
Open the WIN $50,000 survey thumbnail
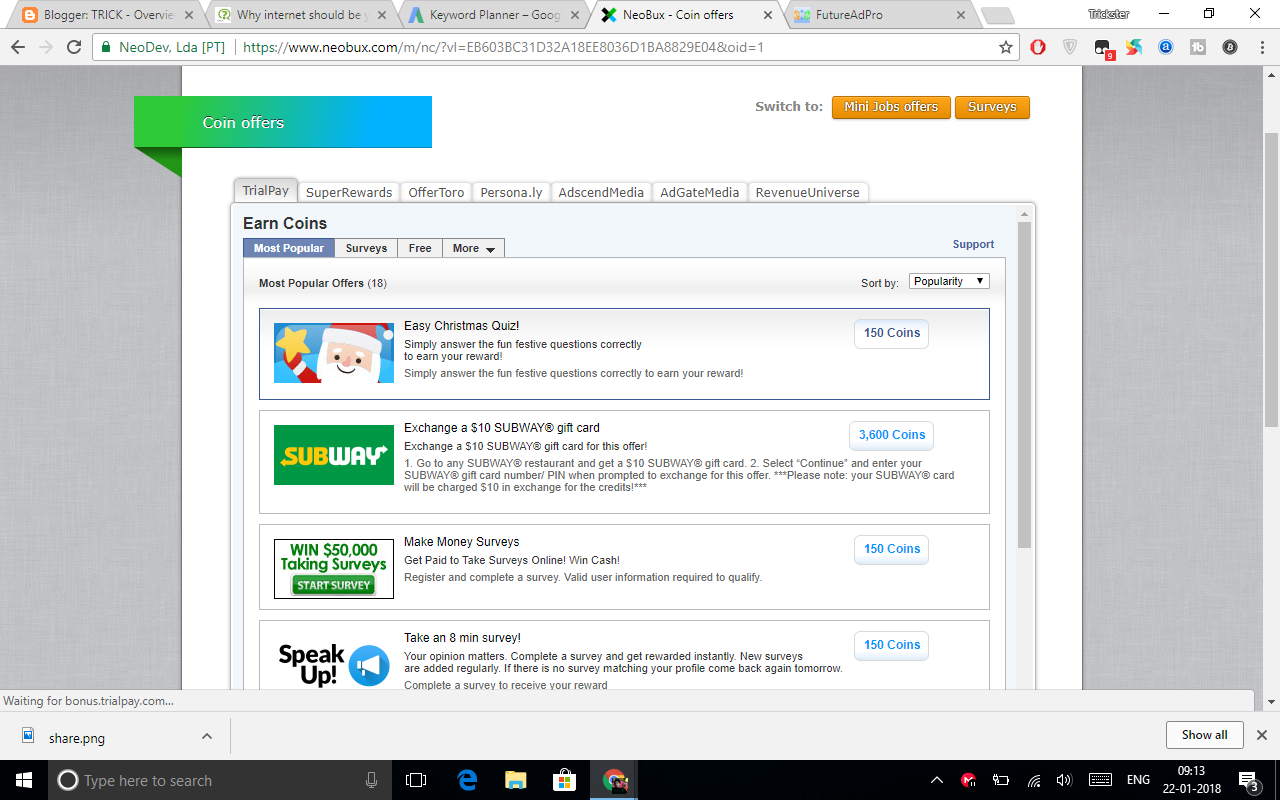[334, 569]
